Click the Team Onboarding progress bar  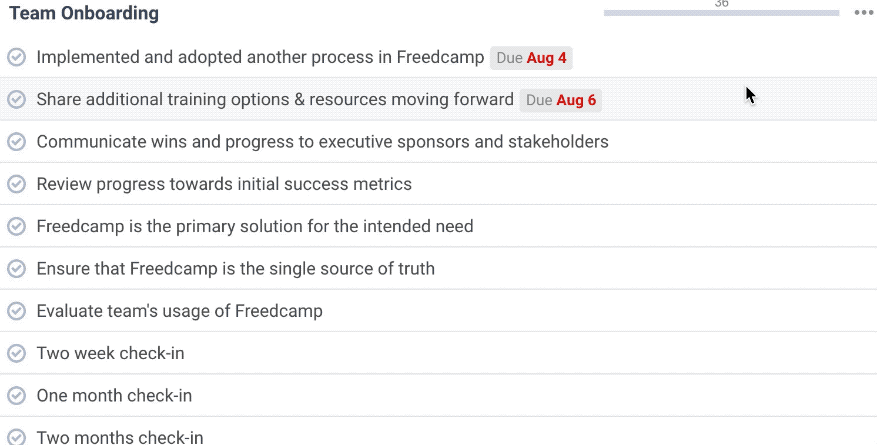[720, 13]
